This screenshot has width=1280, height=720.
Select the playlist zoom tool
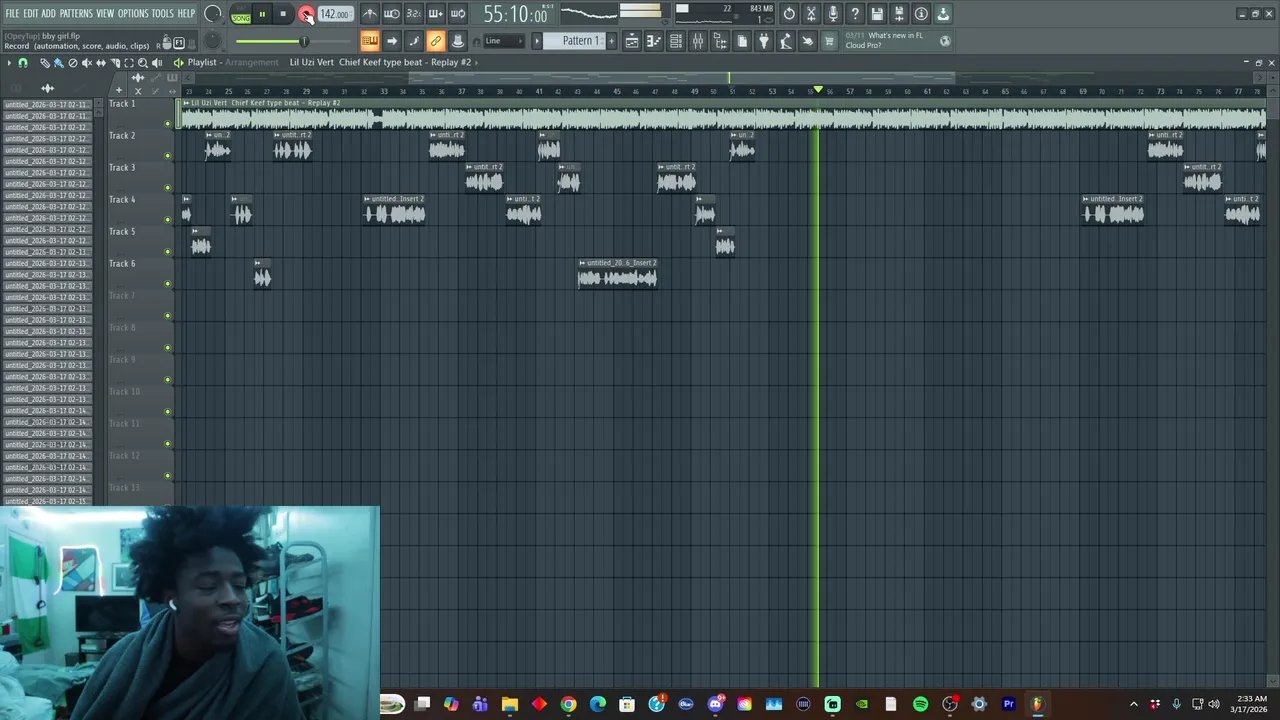(x=142, y=63)
